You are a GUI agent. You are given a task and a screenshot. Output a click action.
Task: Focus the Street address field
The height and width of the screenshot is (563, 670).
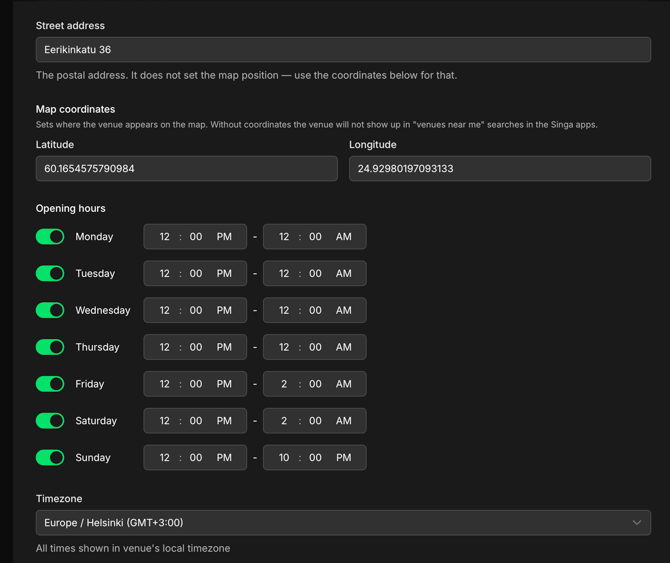click(x=343, y=50)
